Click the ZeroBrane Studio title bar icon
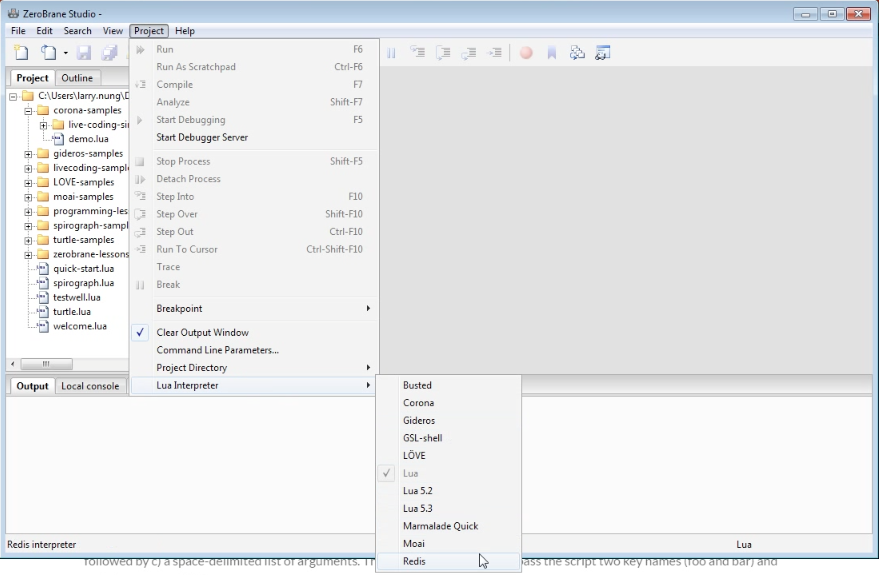This screenshot has height=575, width=879. tap(13, 13)
